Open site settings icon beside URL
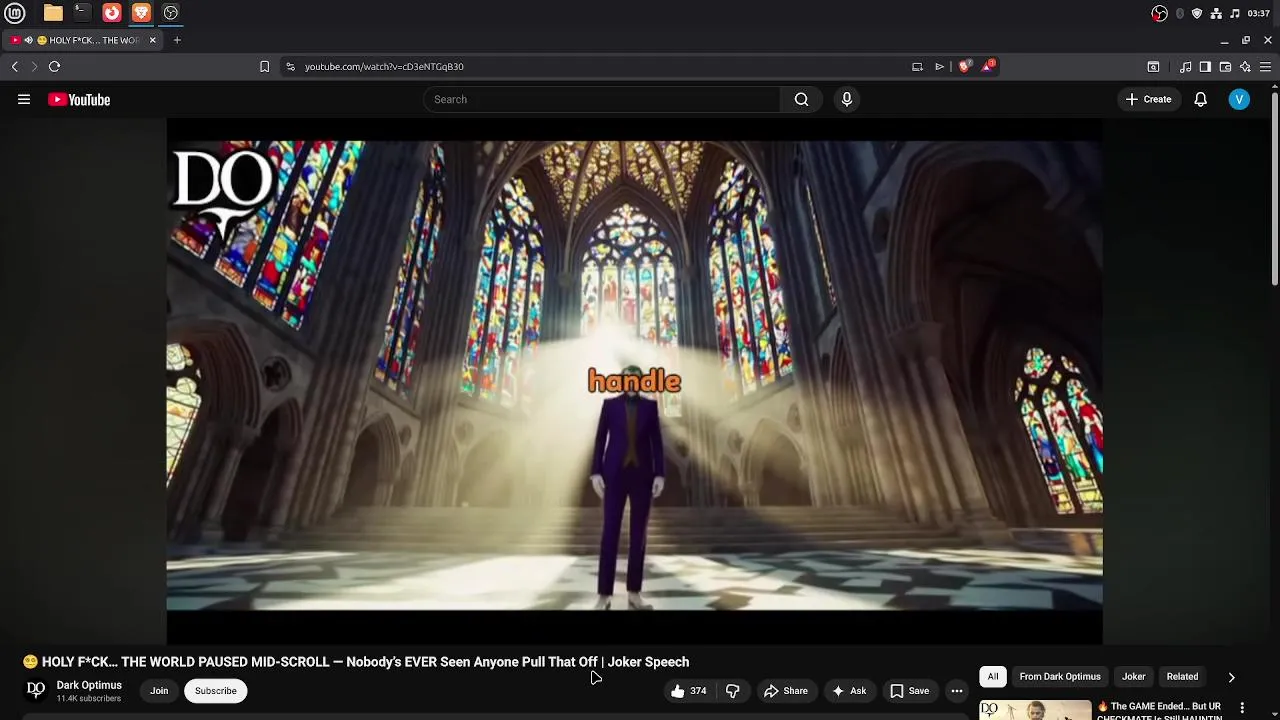Viewport: 1280px width, 720px height. [290, 66]
